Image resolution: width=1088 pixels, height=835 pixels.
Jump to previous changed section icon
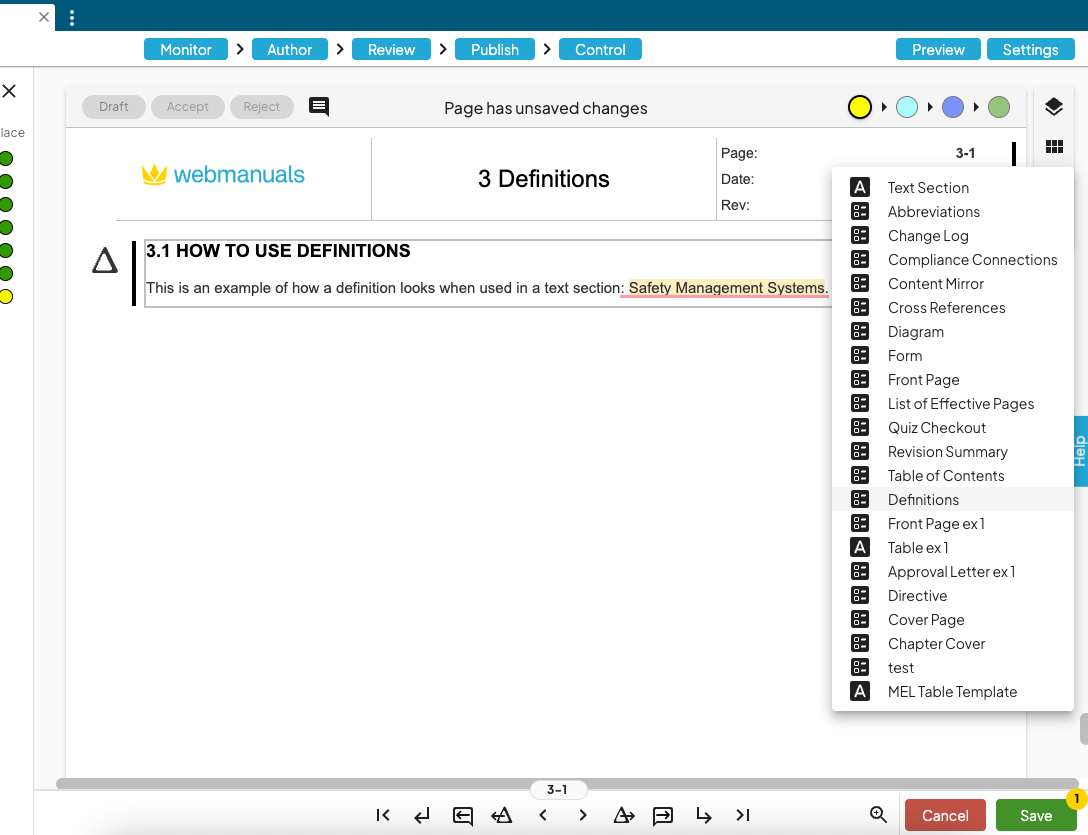(502, 815)
